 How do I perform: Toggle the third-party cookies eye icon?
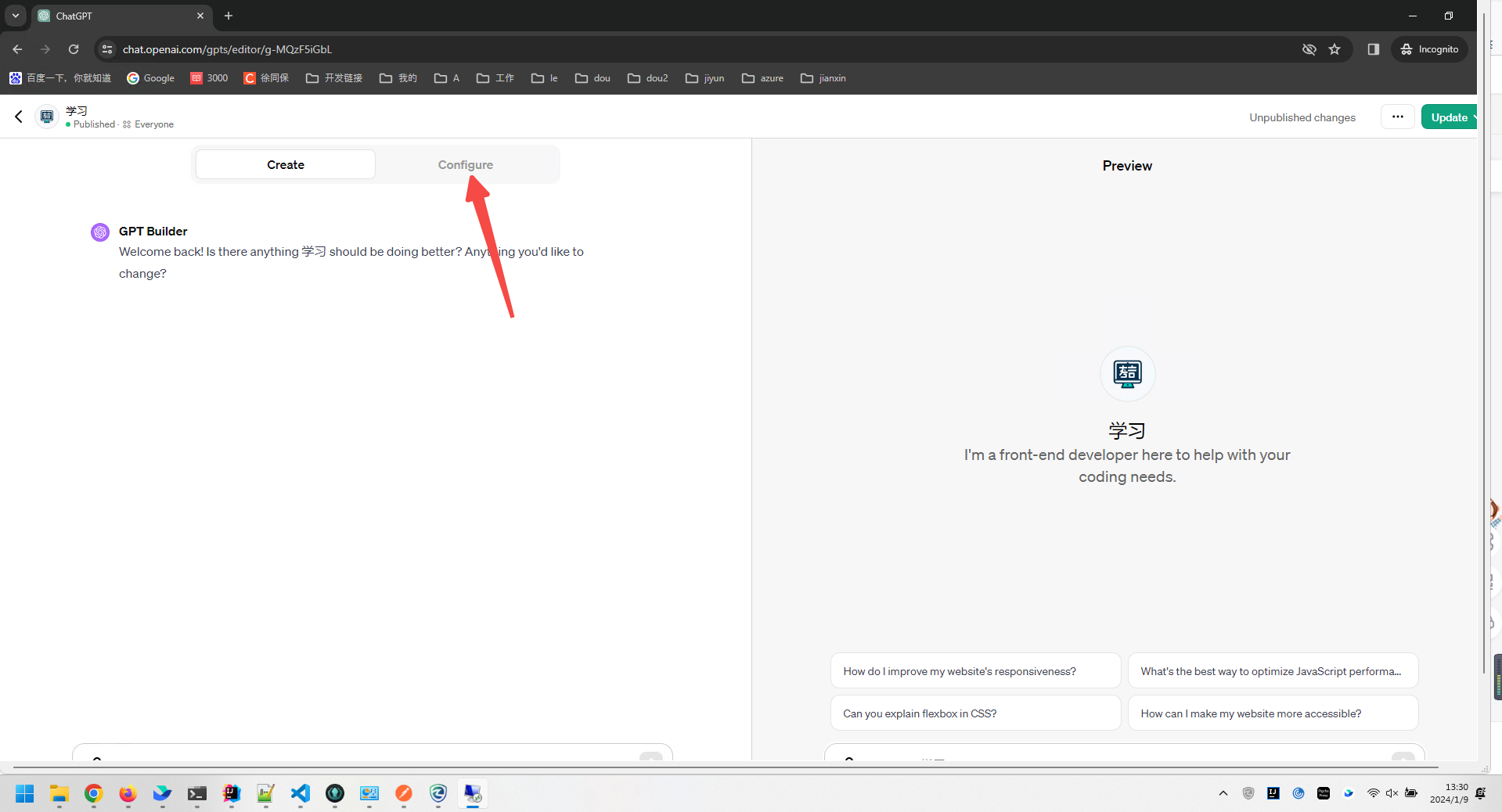(x=1309, y=49)
